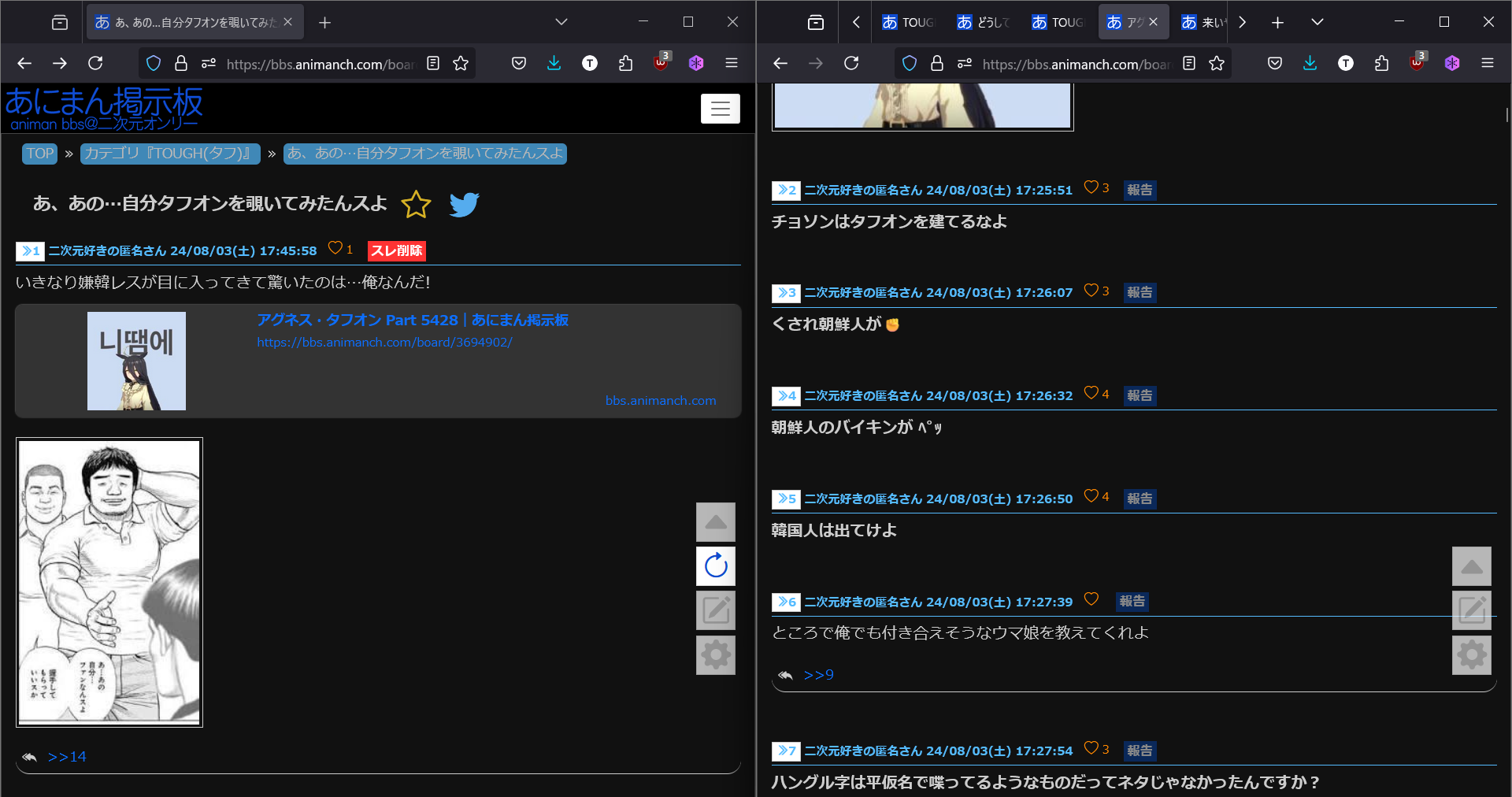Click the Twitter share bird icon
1512x797 pixels.
pyautogui.click(x=464, y=205)
